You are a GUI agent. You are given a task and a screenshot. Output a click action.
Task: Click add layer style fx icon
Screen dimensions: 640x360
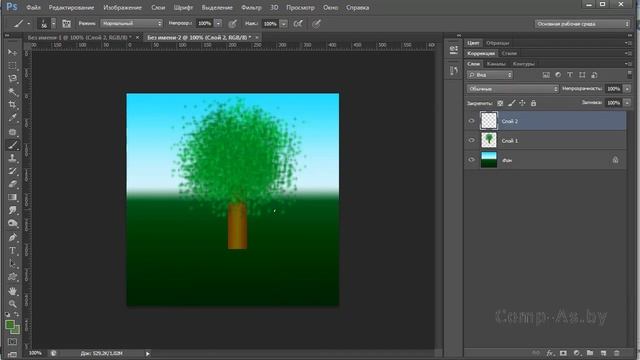tap(550, 353)
